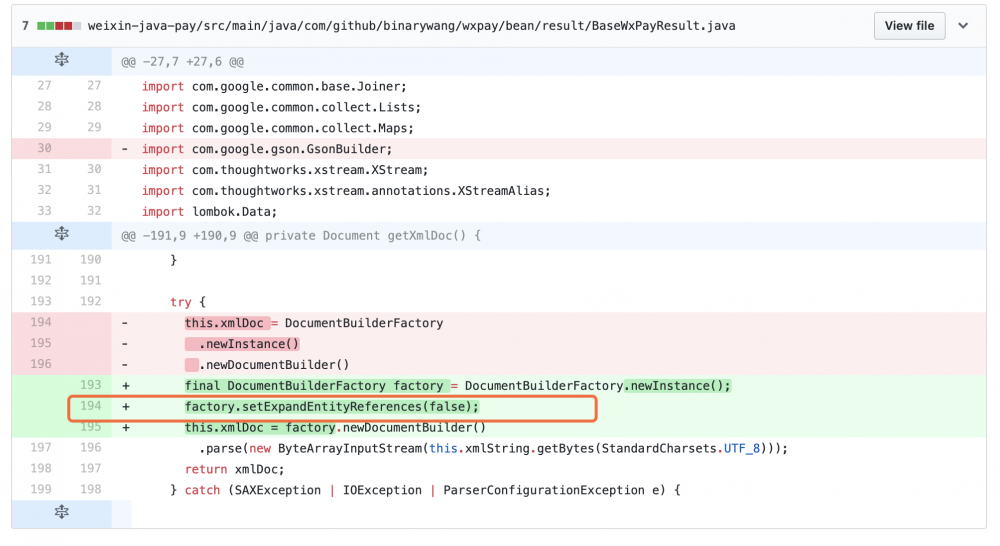Click new line number 194
This screenshot has width=1000, height=546.
[x=91, y=406]
